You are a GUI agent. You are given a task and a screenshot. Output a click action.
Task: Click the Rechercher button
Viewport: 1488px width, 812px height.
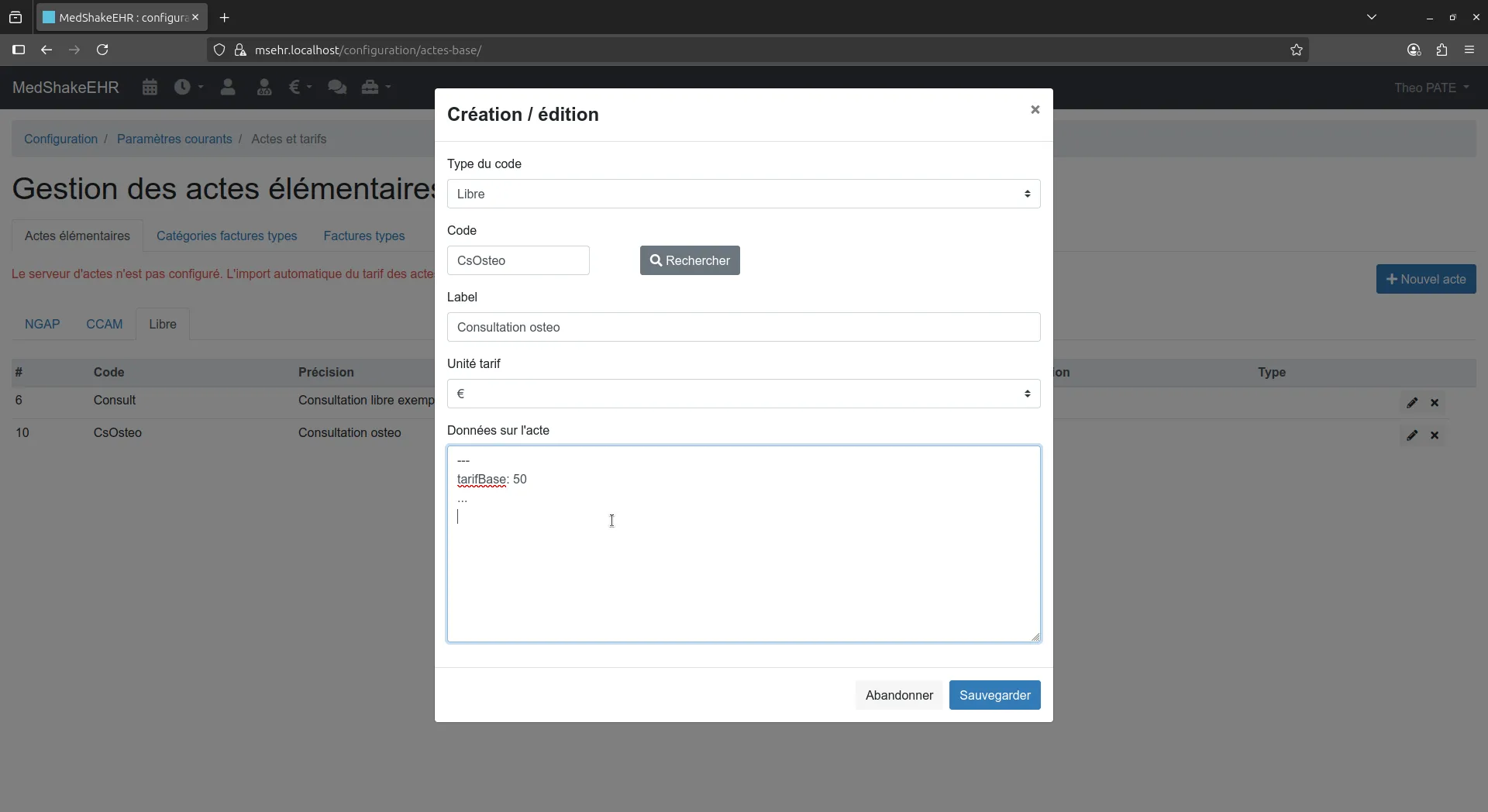pos(689,260)
